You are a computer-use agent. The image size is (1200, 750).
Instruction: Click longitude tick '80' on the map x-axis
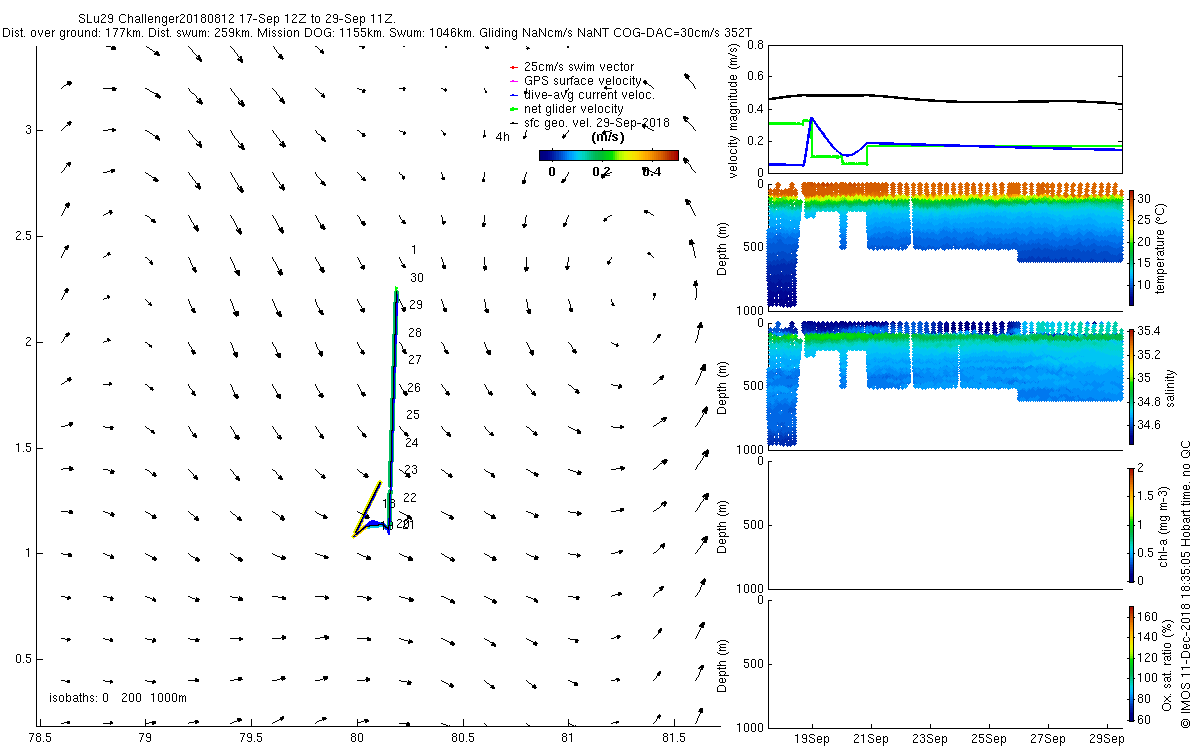click(356, 739)
